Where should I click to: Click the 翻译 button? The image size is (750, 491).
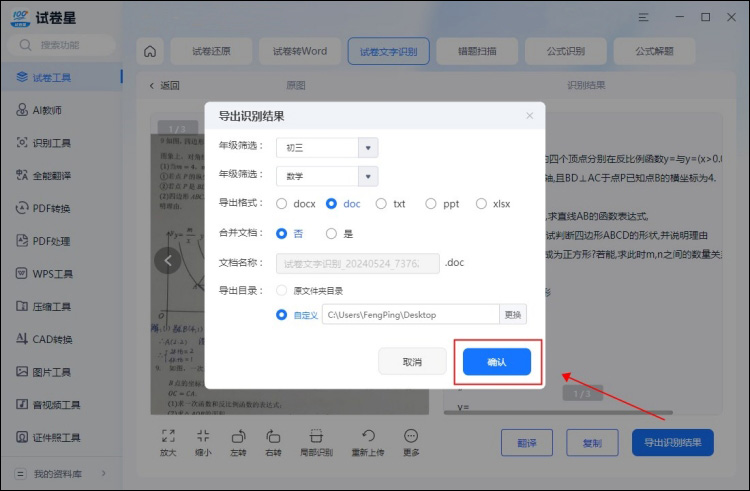coord(527,443)
